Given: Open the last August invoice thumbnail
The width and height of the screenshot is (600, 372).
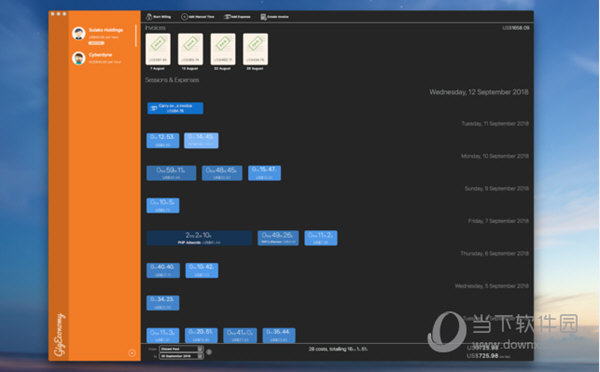Looking at the screenshot, I should (x=255, y=49).
